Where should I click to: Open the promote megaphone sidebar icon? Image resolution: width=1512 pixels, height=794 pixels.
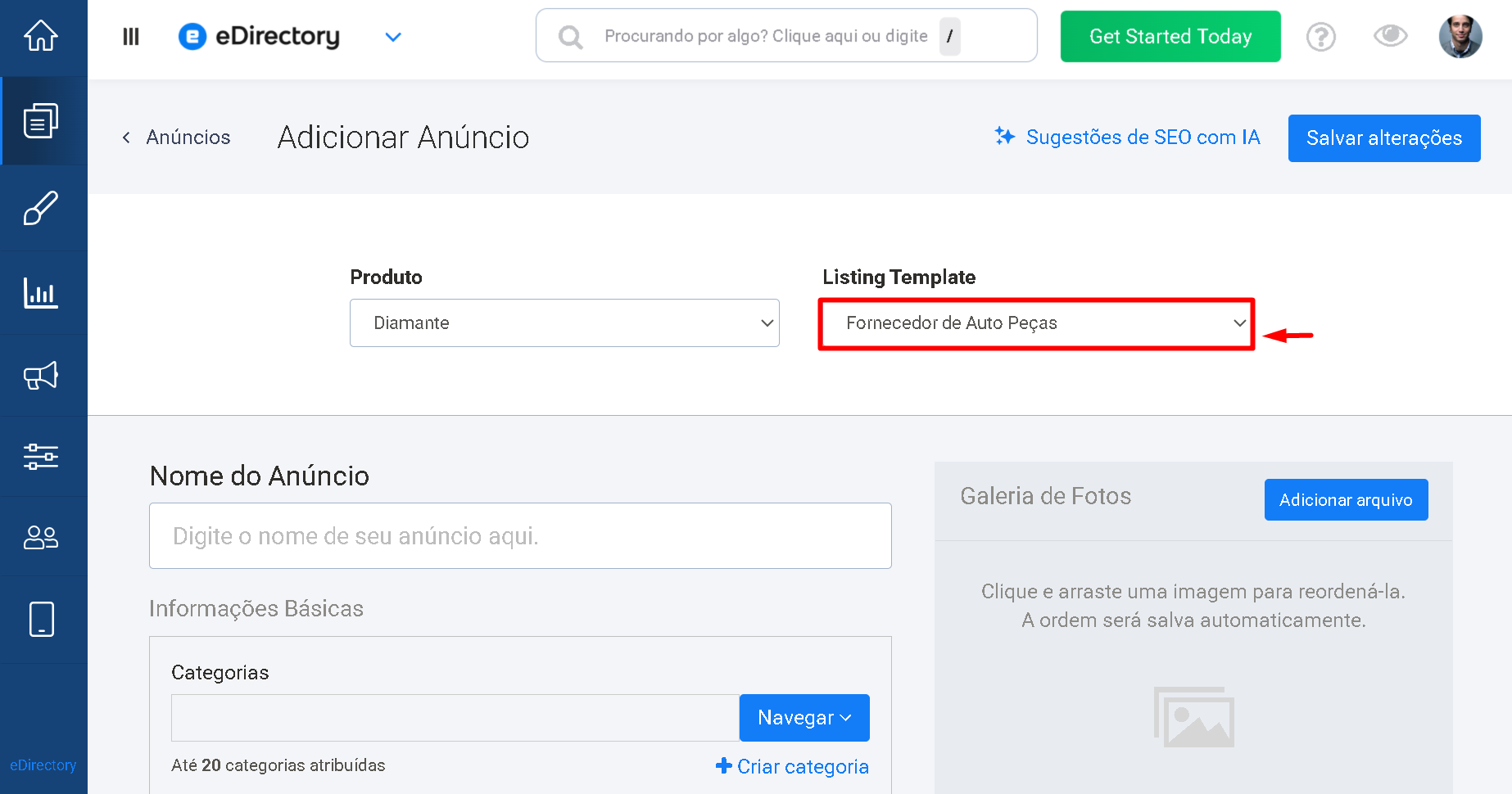click(x=41, y=376)
